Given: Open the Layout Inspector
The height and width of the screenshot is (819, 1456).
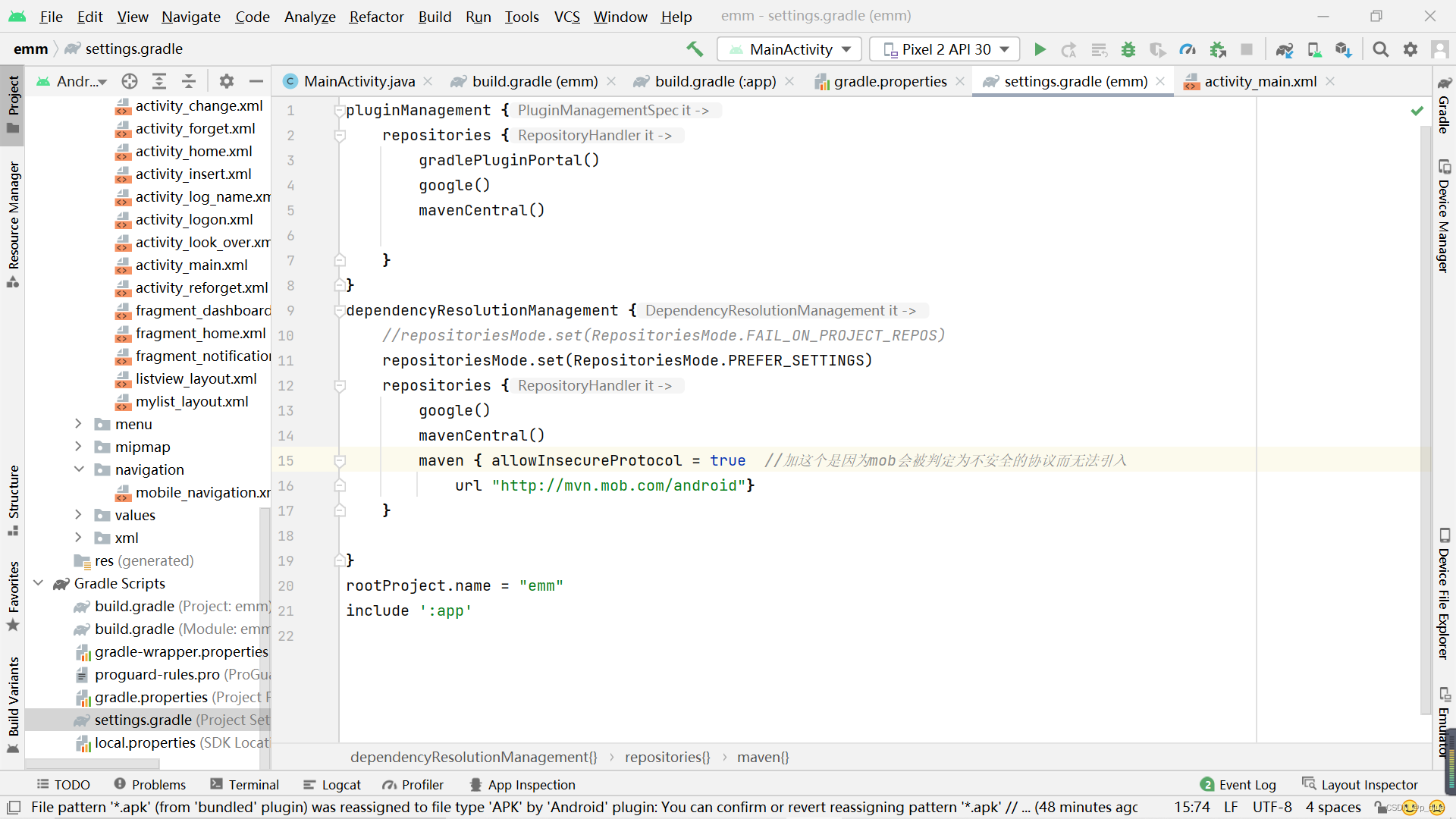Looking at the screenshot, I should 1360,785.
